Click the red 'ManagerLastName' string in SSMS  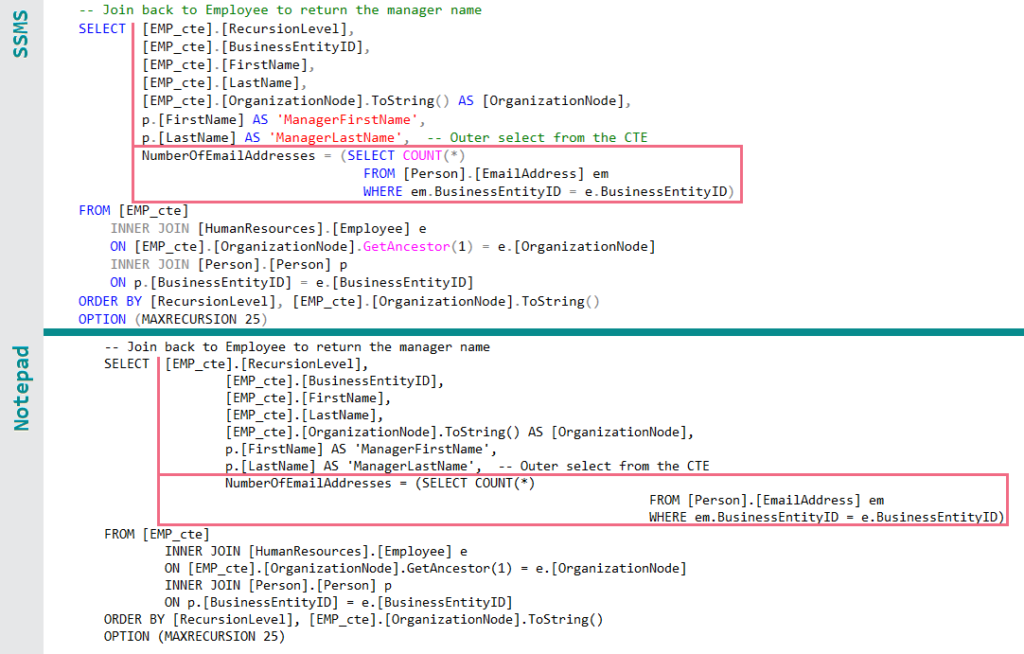(x=335, y=138)
